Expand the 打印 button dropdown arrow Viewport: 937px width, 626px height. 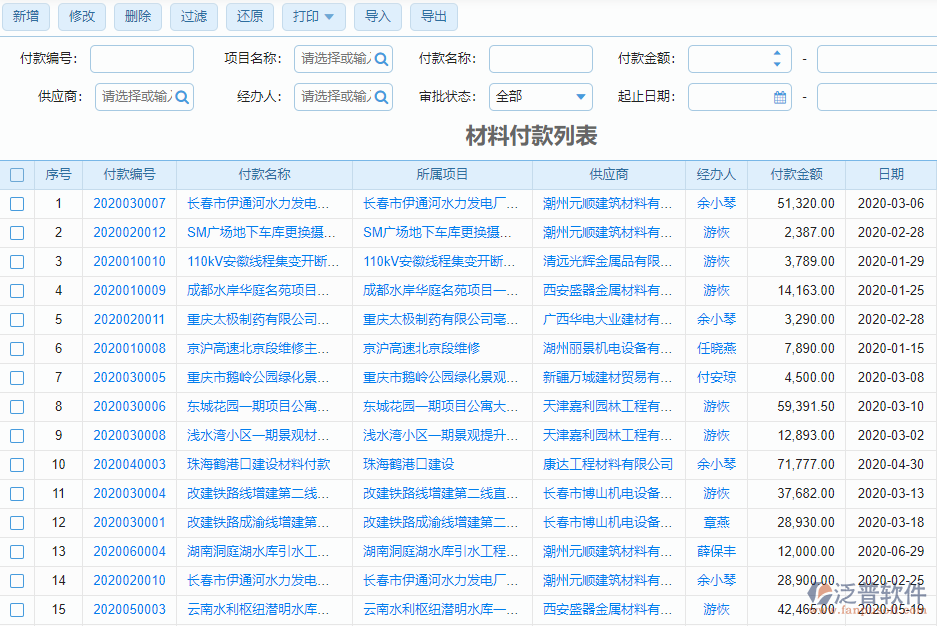[331, 17]
